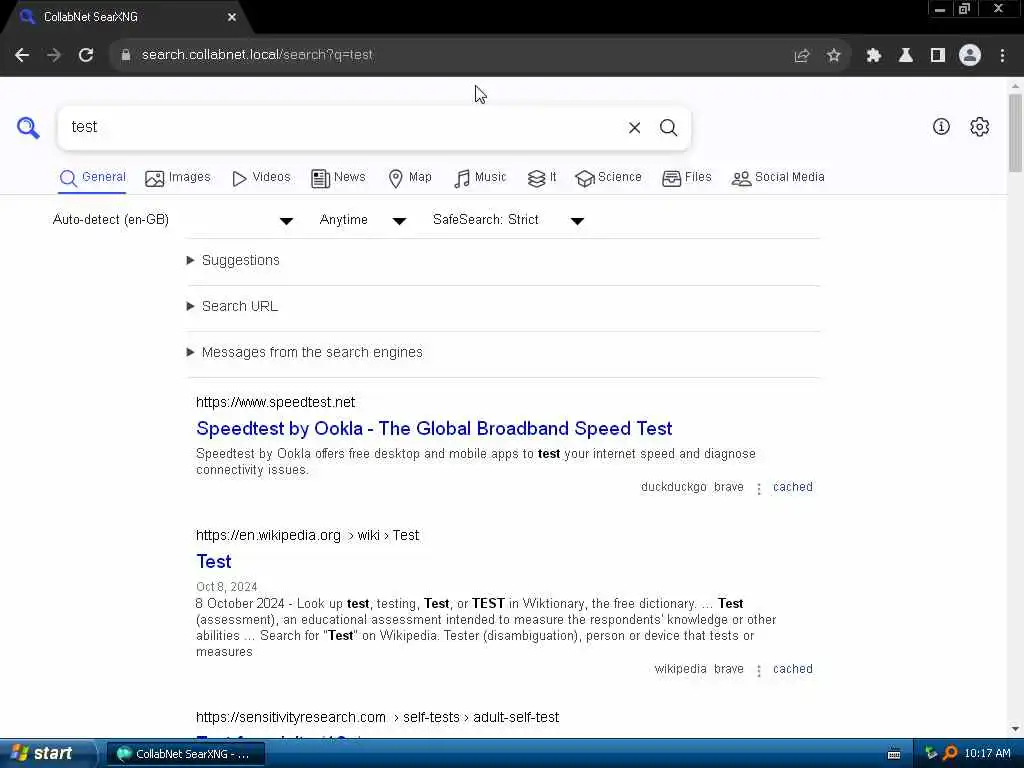Click the orange search tray icon
This screenshot has width=1024, height=768.
950,754
